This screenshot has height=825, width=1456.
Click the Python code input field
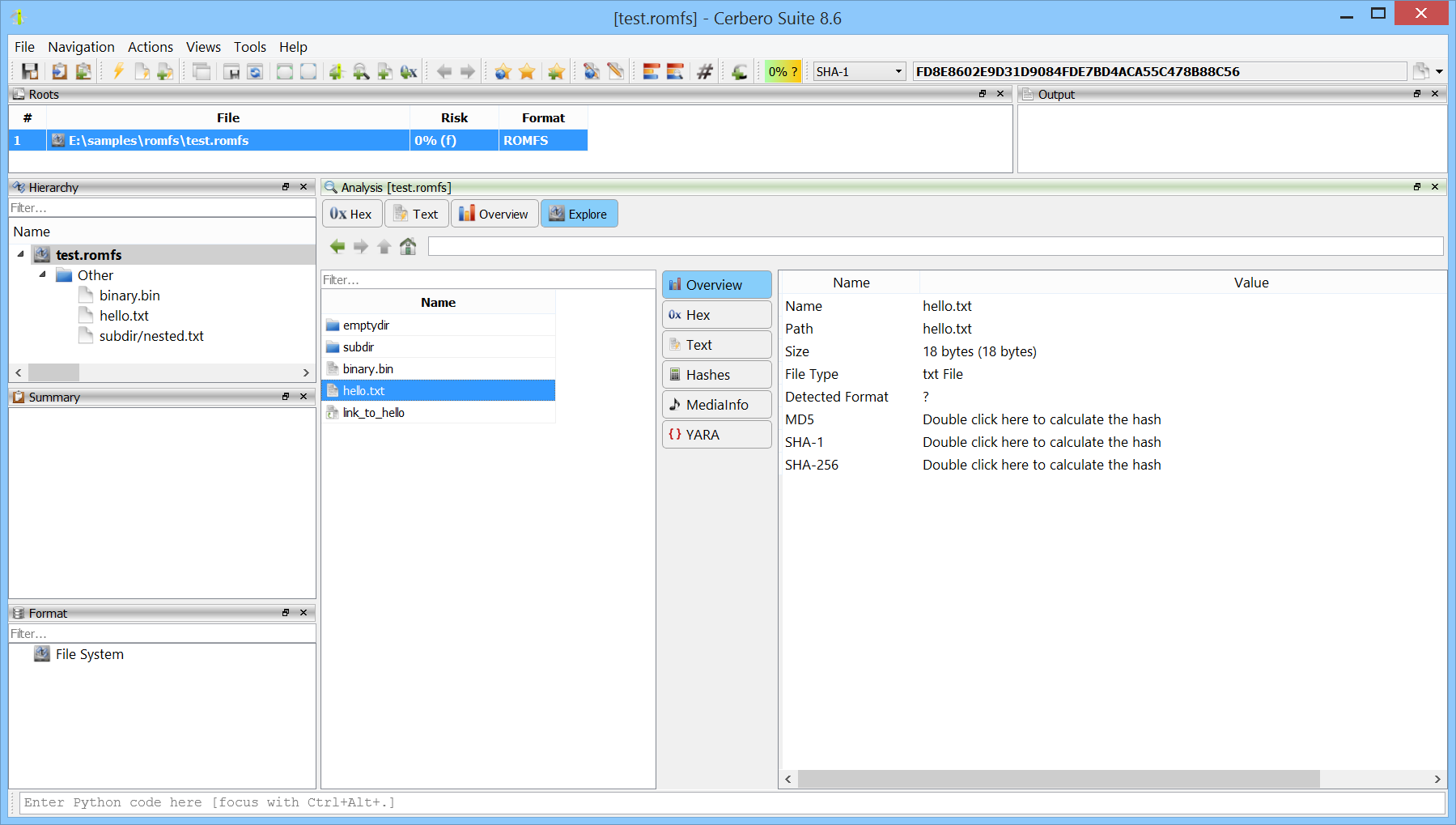tap(728, 802)
